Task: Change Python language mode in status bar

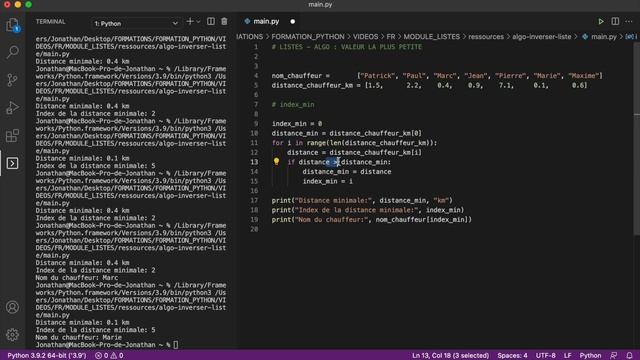Action: (x=590, y=356)
